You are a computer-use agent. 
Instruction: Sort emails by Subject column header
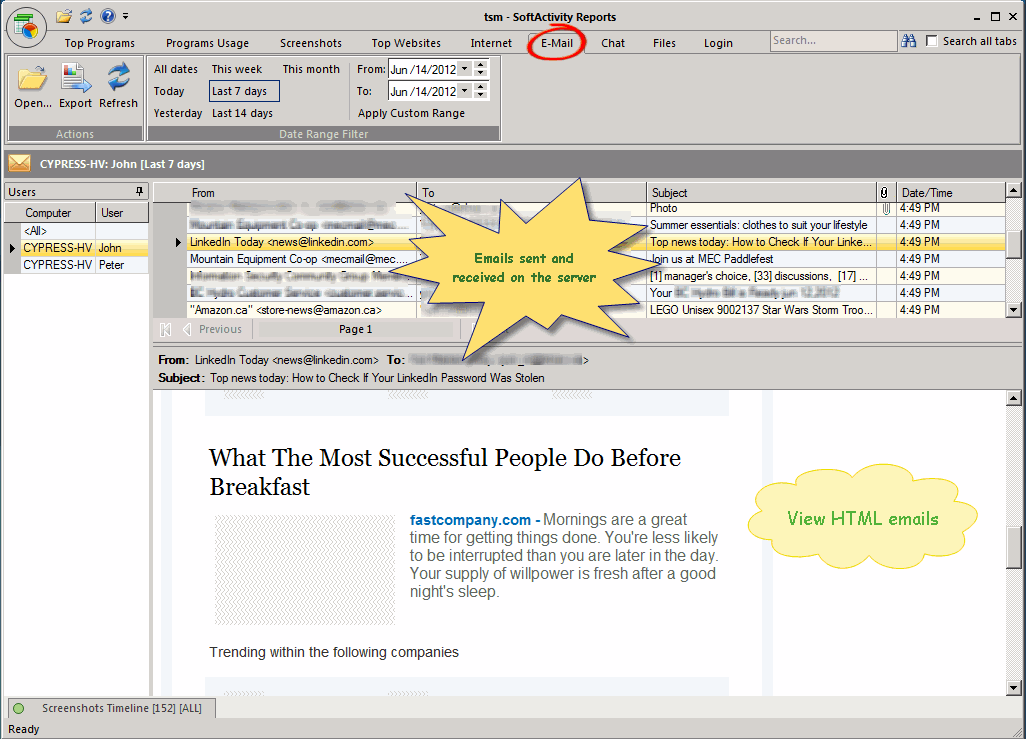pyautogui.click(x=762, y=192)
